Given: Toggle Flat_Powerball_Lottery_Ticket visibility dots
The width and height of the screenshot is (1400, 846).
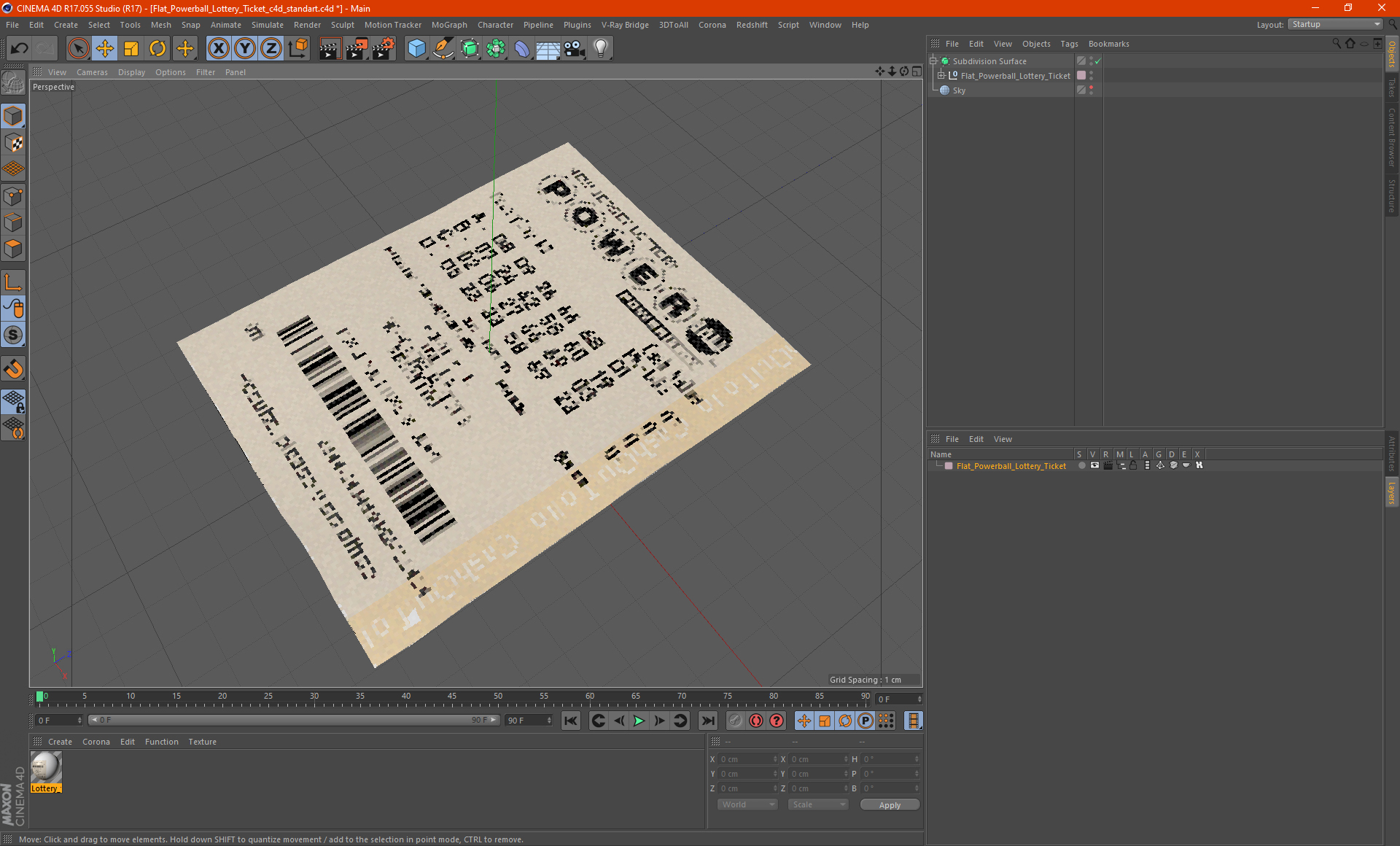Looking at the screenshot, I should (1091, 76).
